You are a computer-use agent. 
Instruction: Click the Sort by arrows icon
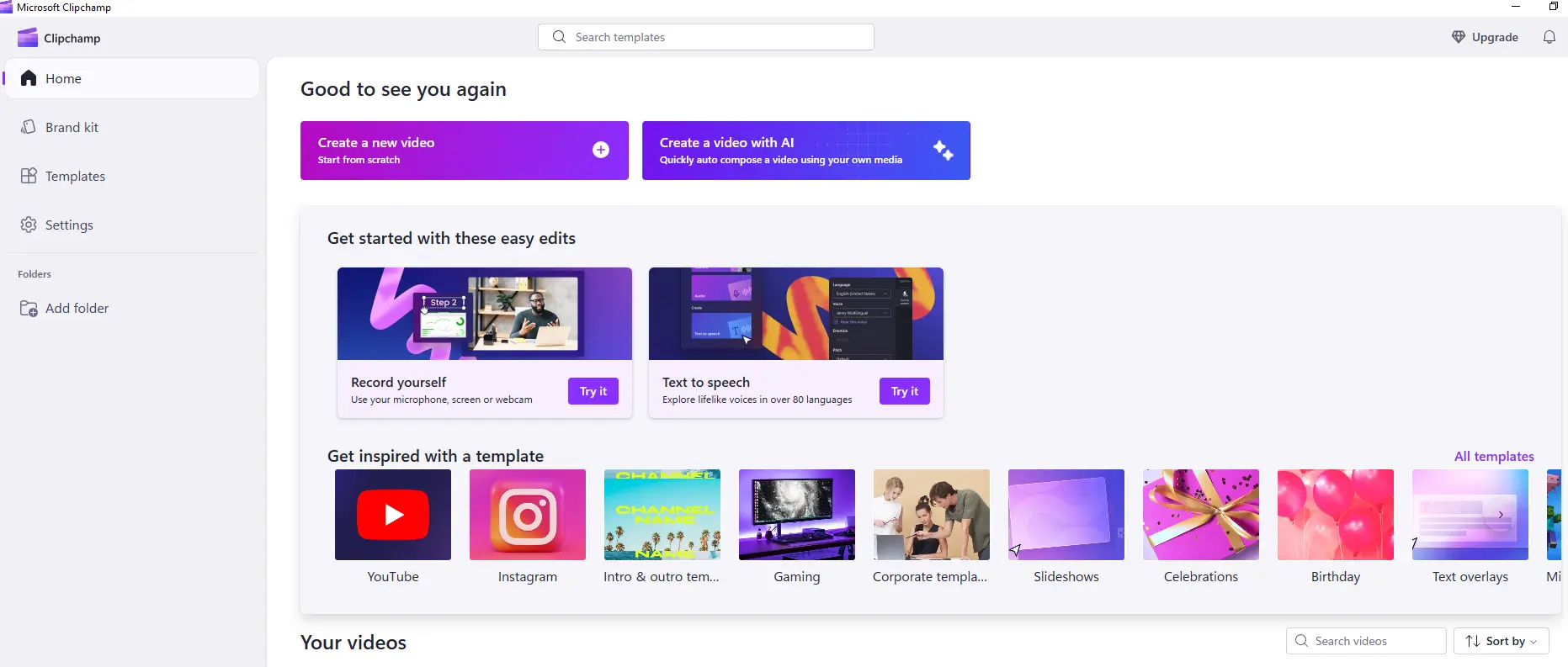click(1473, 641)
